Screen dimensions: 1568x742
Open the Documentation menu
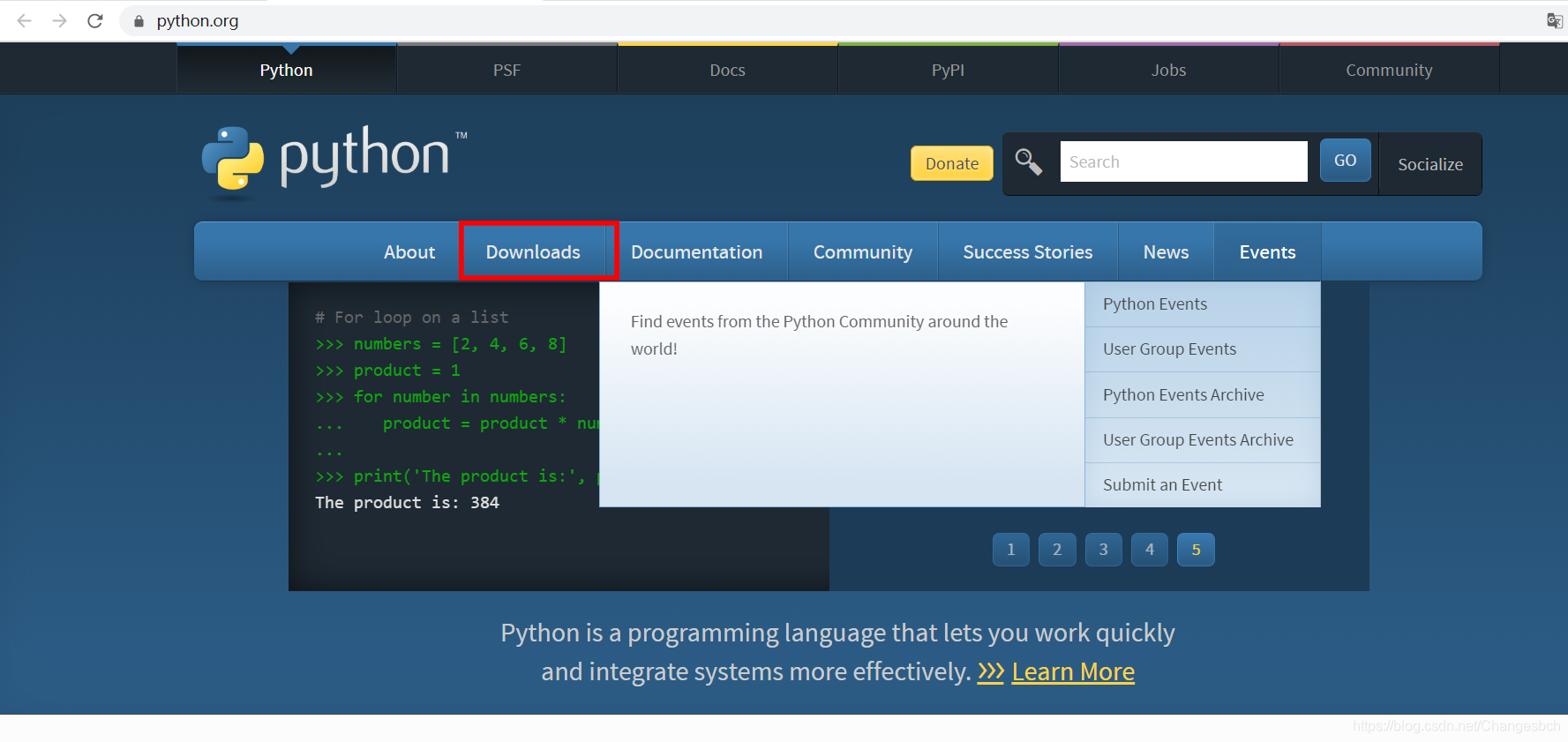(696, 252)
